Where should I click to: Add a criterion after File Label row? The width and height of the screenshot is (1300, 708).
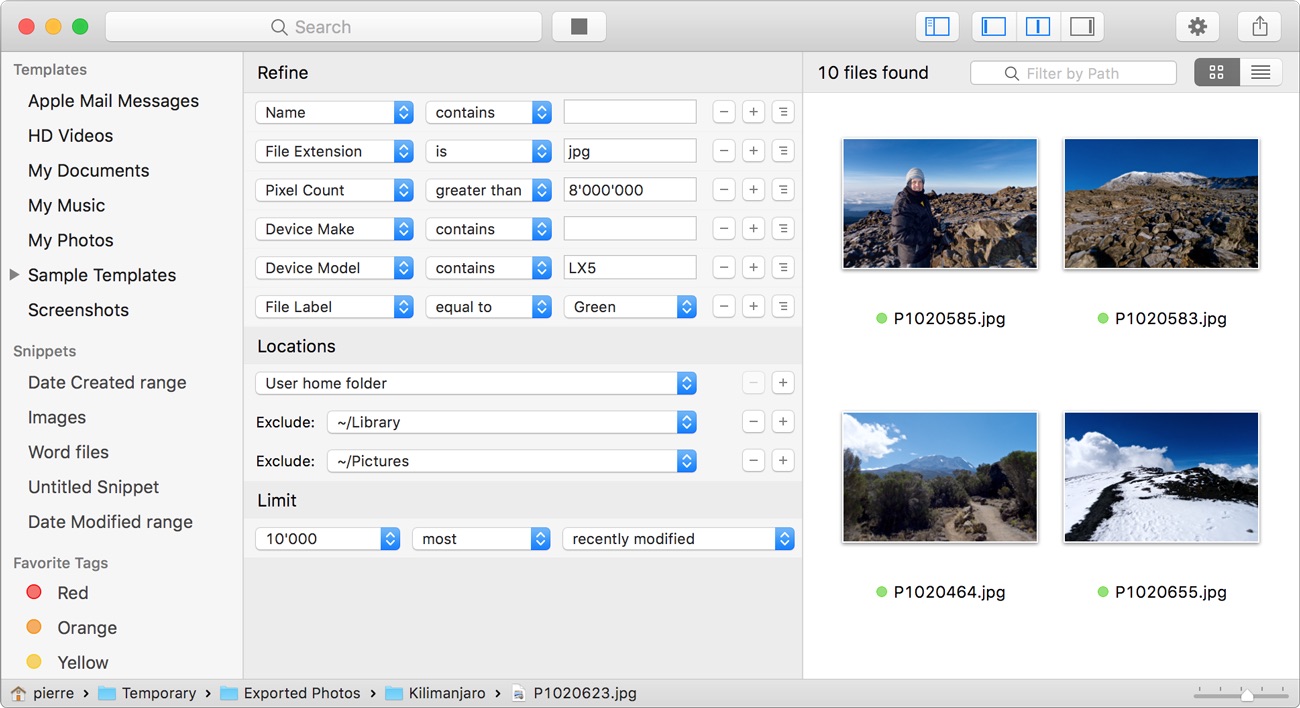click(x=754, y=307)
